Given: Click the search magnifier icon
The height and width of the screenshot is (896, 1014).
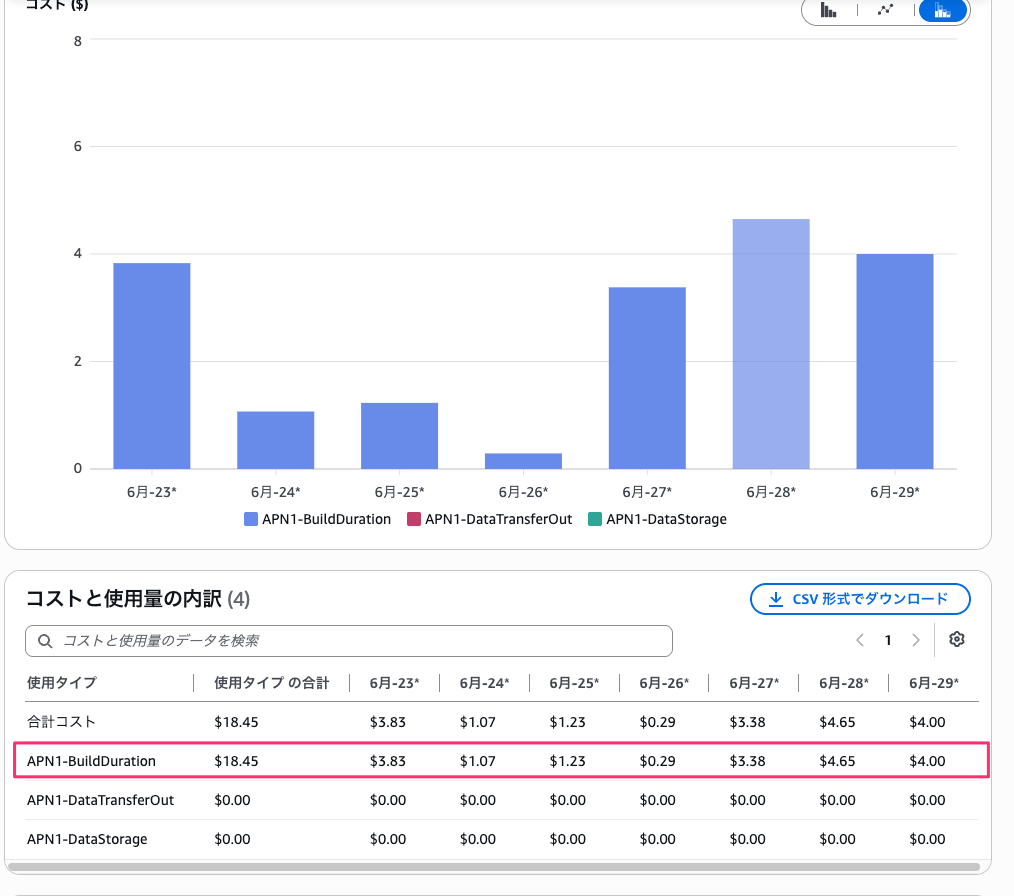Looking at the screenshot, I should (45, 641).
